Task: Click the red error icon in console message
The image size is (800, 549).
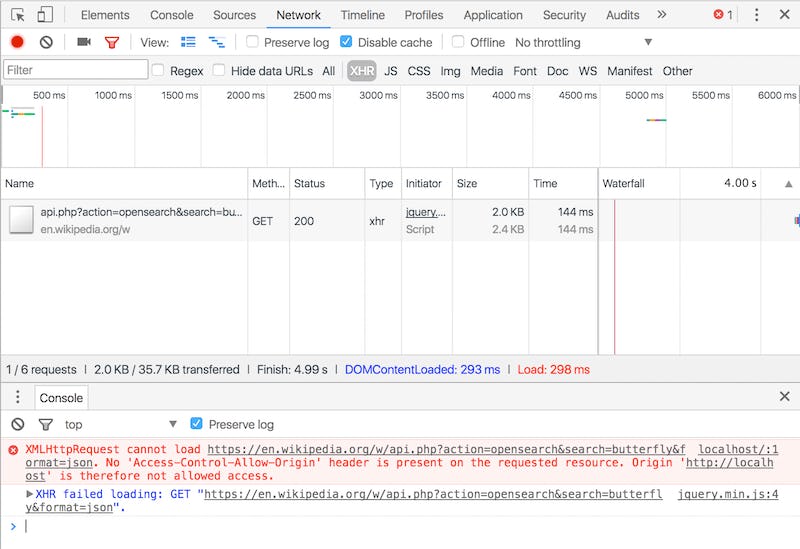Action: pos(13,450)
